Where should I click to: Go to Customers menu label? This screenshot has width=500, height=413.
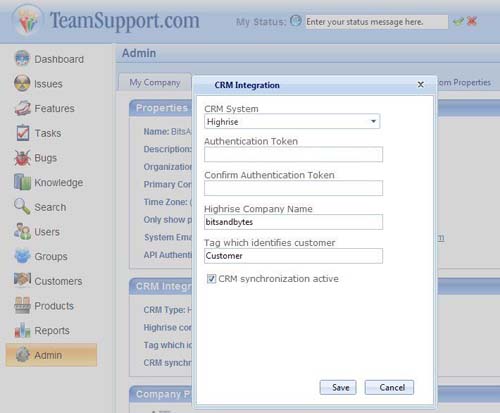pyautogui.click(x=58, y=281)
